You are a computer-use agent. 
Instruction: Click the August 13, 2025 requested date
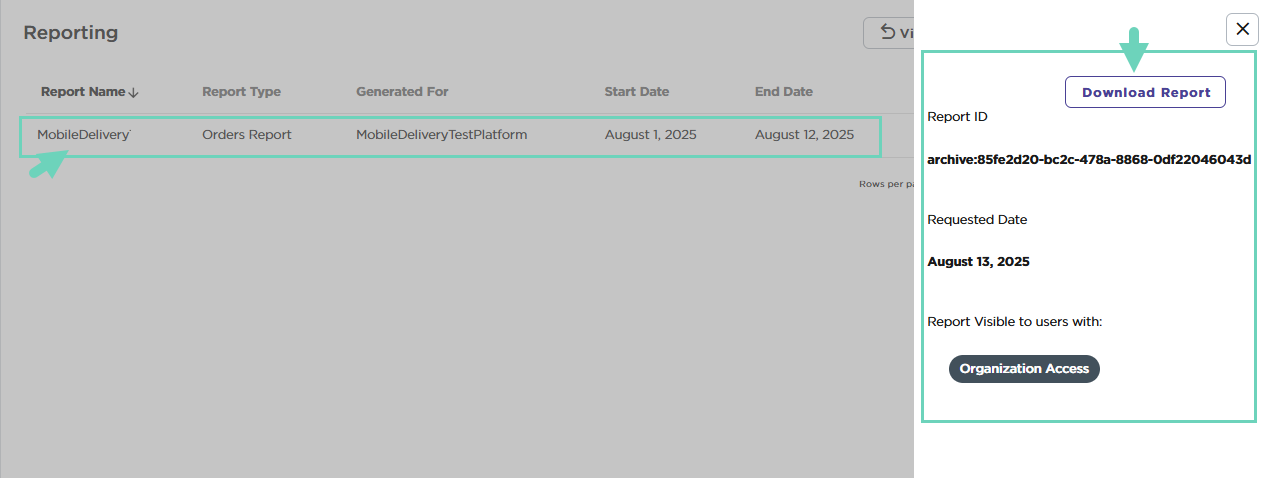point(978,262)
